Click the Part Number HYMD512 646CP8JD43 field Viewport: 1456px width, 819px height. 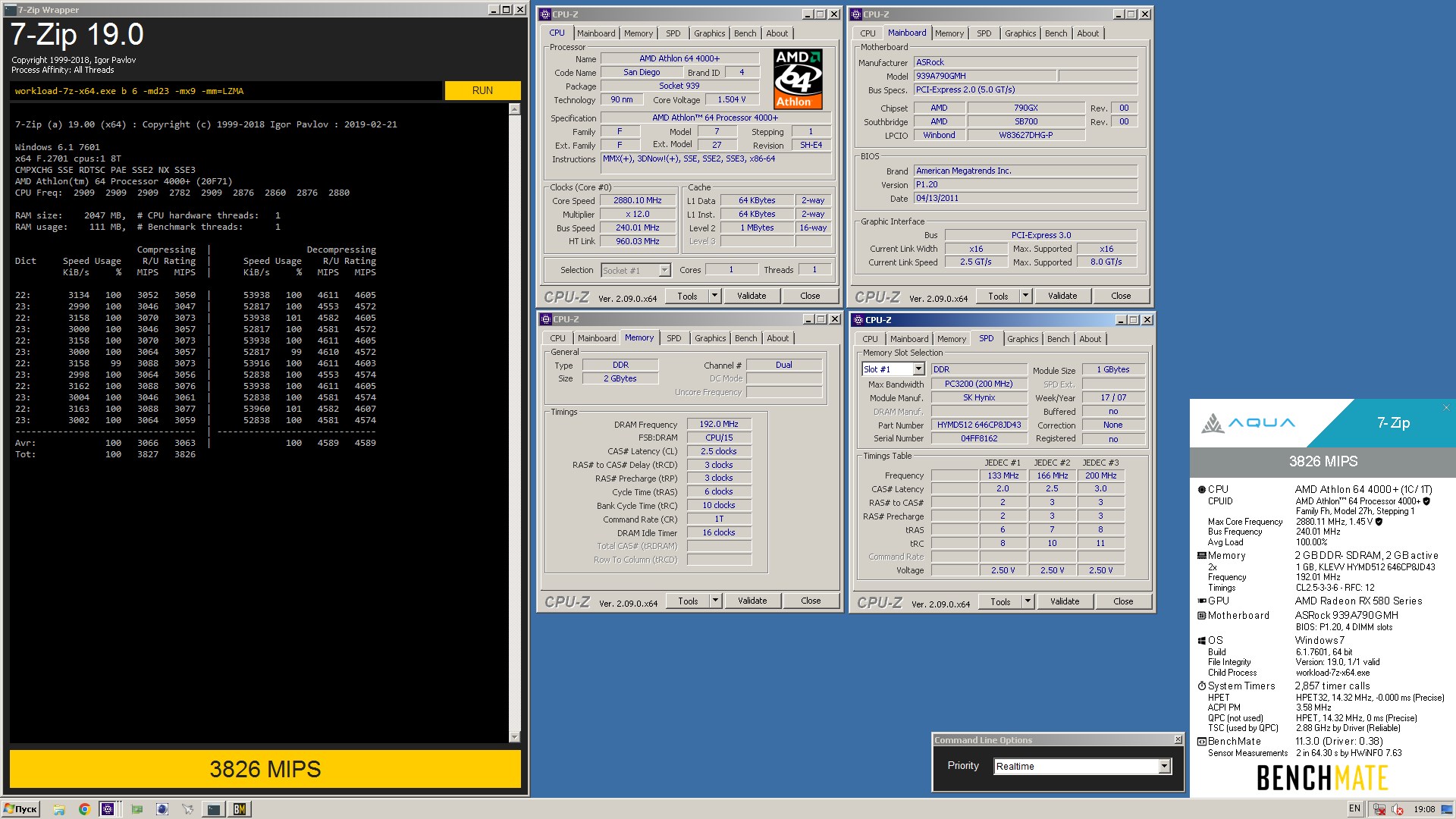pyautogui.click(x=978, y=425)
